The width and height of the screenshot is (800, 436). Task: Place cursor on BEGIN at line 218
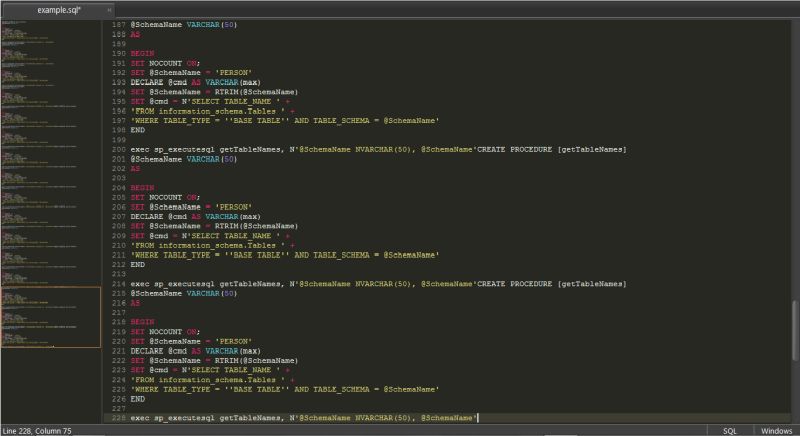[x=142, y=322]
